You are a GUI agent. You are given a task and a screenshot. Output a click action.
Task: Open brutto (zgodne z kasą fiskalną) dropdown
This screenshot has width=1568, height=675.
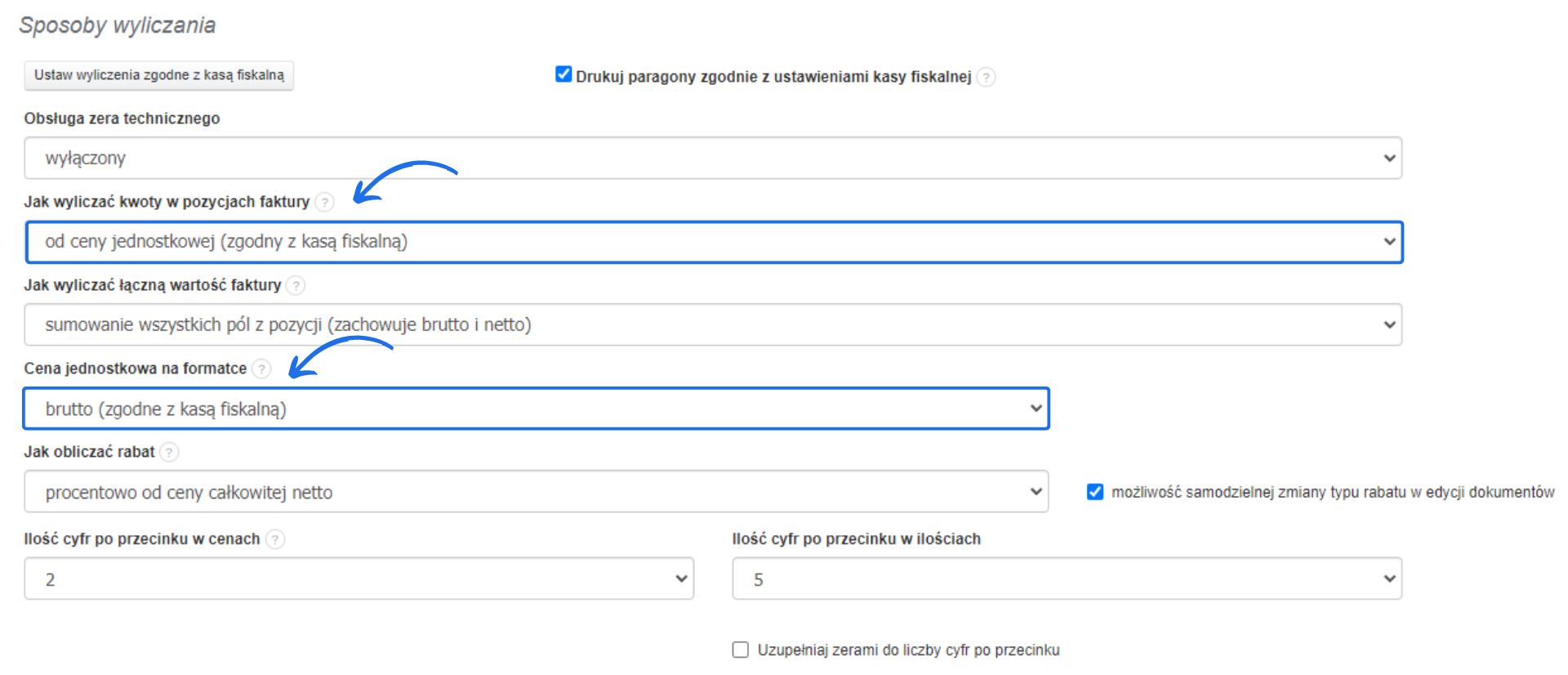pyautogui.click(x=536, y=409)
